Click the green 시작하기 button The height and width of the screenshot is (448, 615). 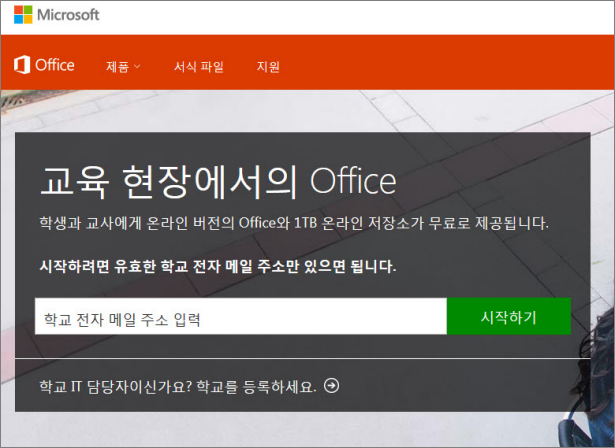pyautogui.click(x=509, y=316)
